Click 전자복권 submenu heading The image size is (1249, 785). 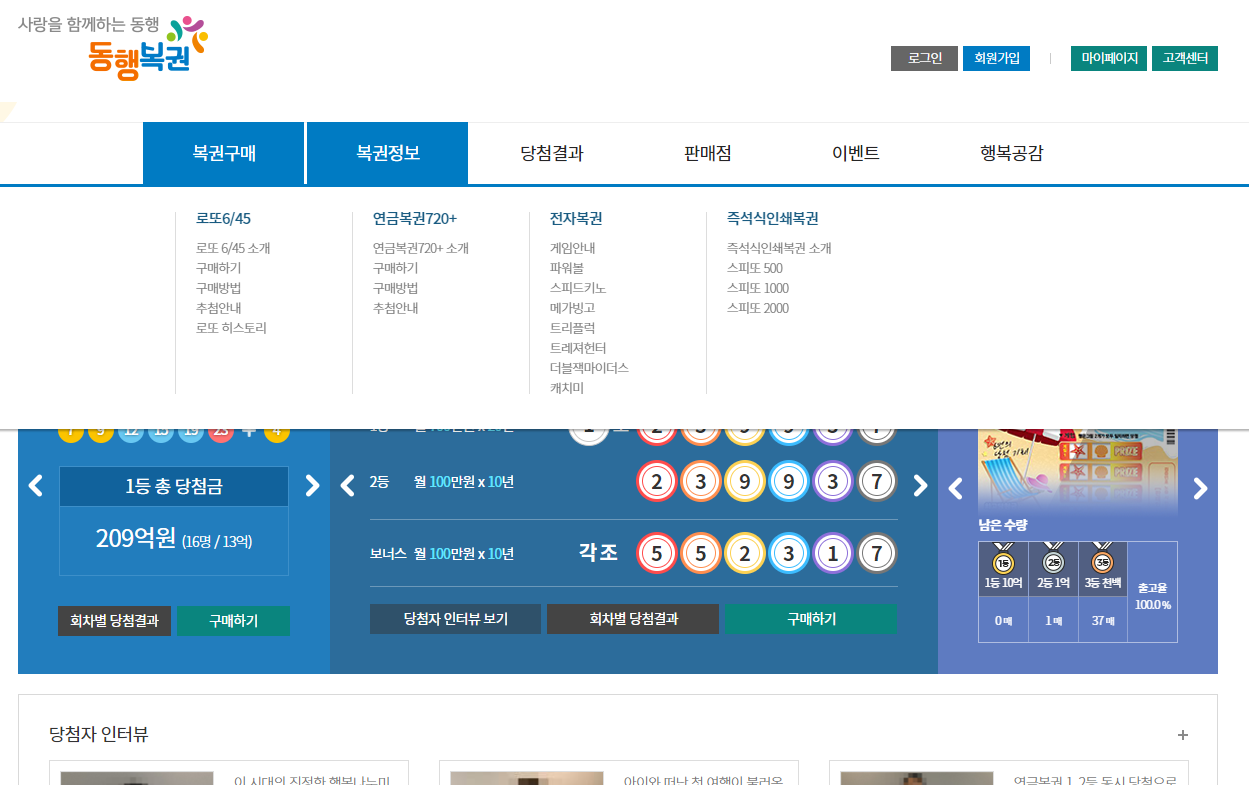pos(576,218)
